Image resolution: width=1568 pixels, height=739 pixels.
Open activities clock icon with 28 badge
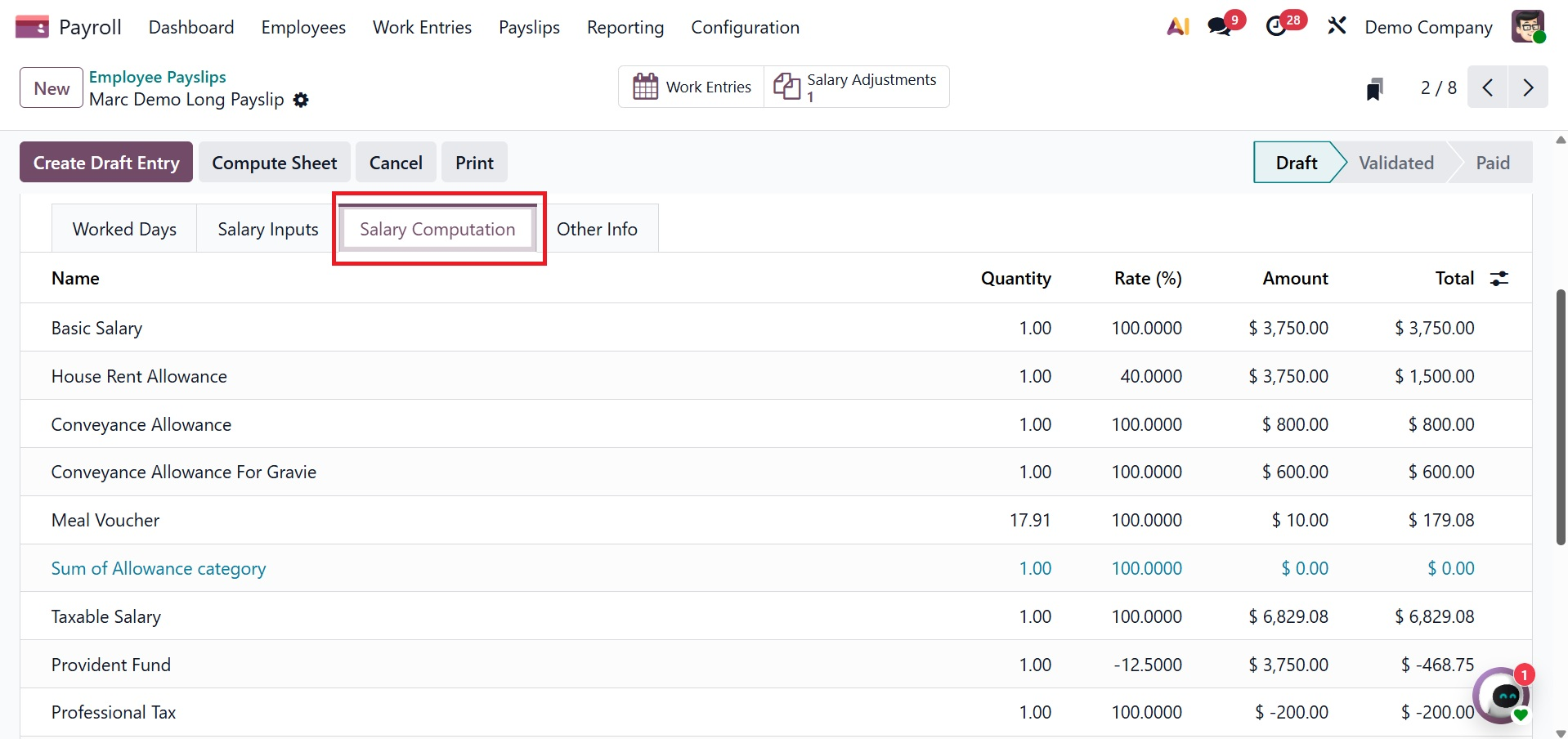[1277, 27]
